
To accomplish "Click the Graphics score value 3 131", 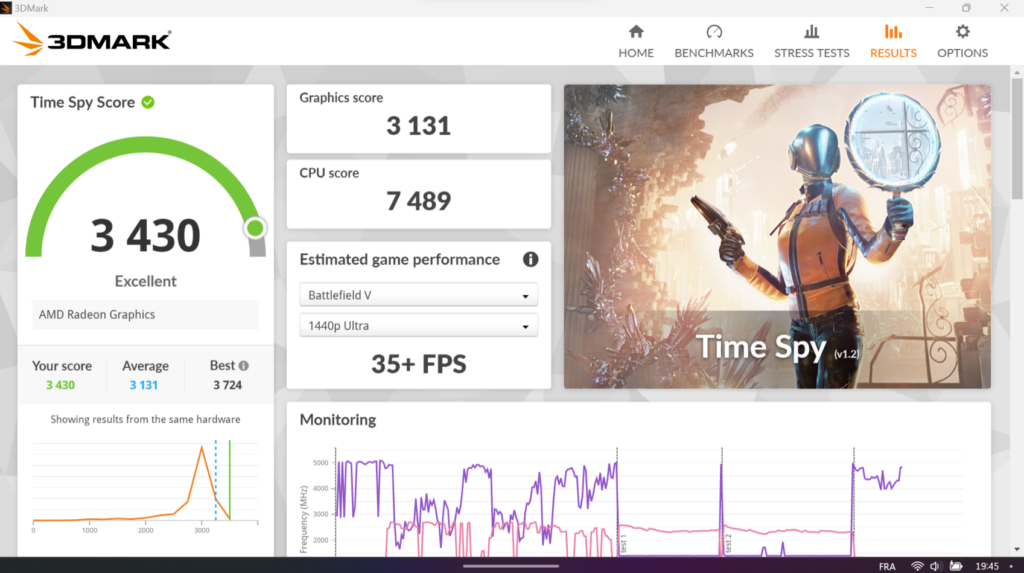I will pos(419,125).
